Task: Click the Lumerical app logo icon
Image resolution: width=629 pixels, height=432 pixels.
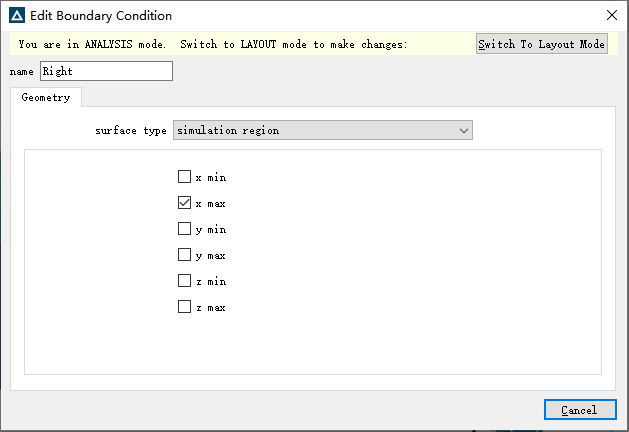Action: pos(17,16)
